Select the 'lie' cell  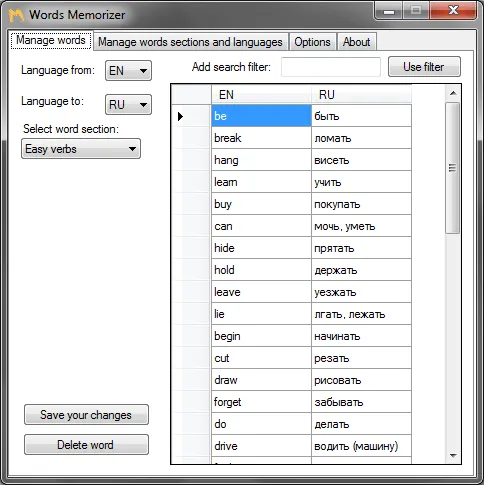(x=261, y=314)
